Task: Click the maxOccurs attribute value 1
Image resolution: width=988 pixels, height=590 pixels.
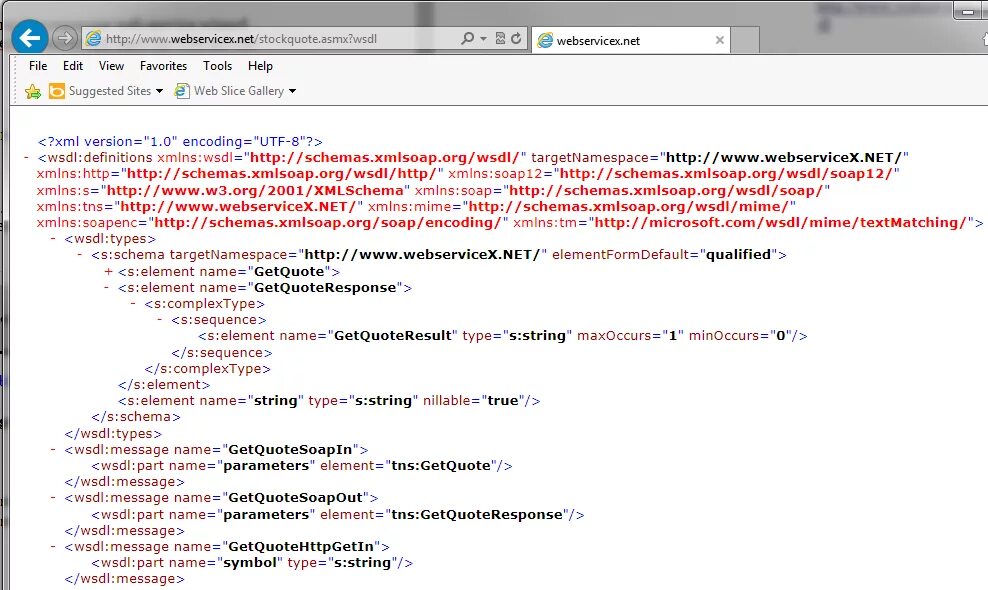Action: pos(672,335)
